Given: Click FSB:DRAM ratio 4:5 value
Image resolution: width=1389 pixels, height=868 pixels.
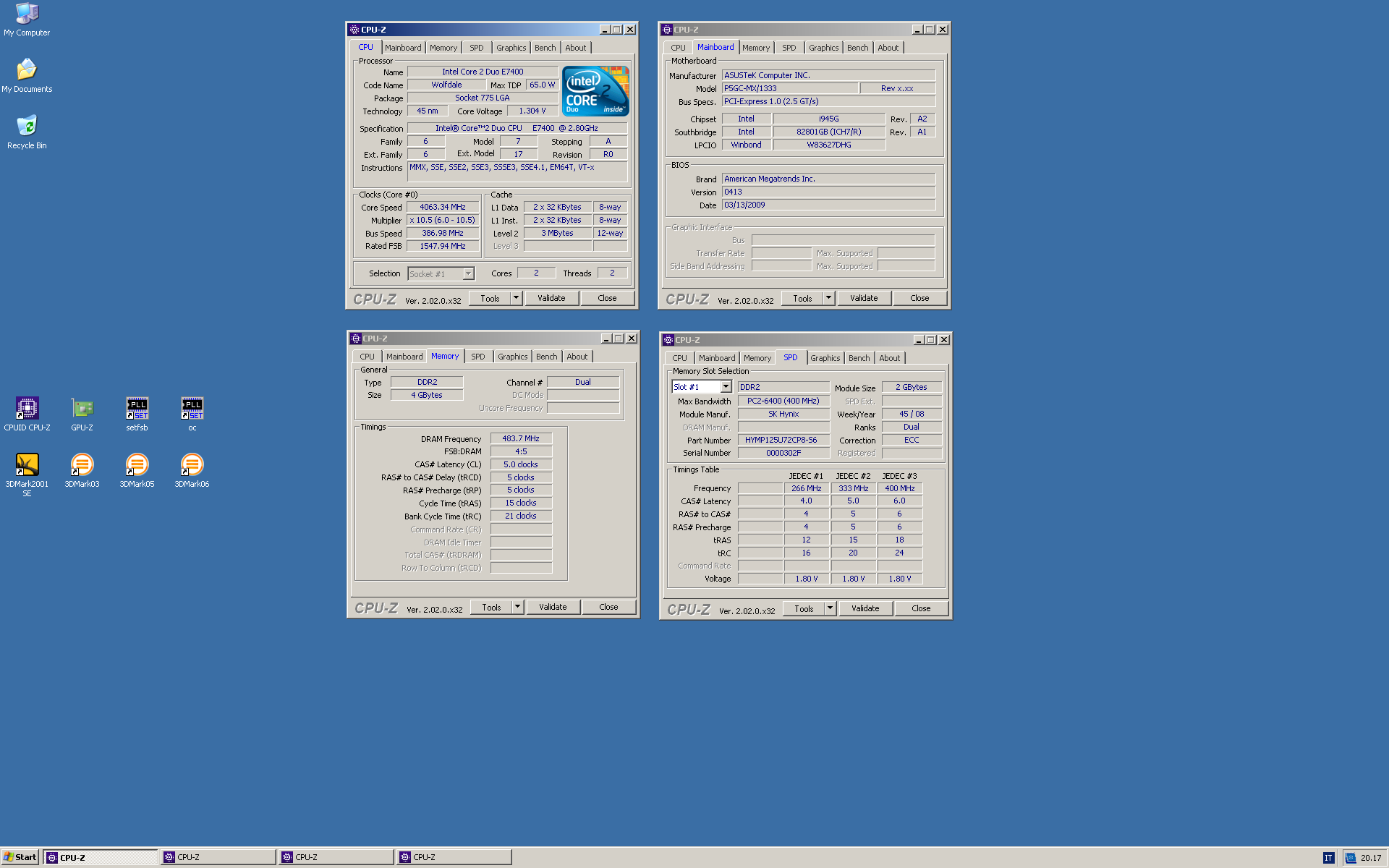Looking at the screenshot, I should point(521,451).
